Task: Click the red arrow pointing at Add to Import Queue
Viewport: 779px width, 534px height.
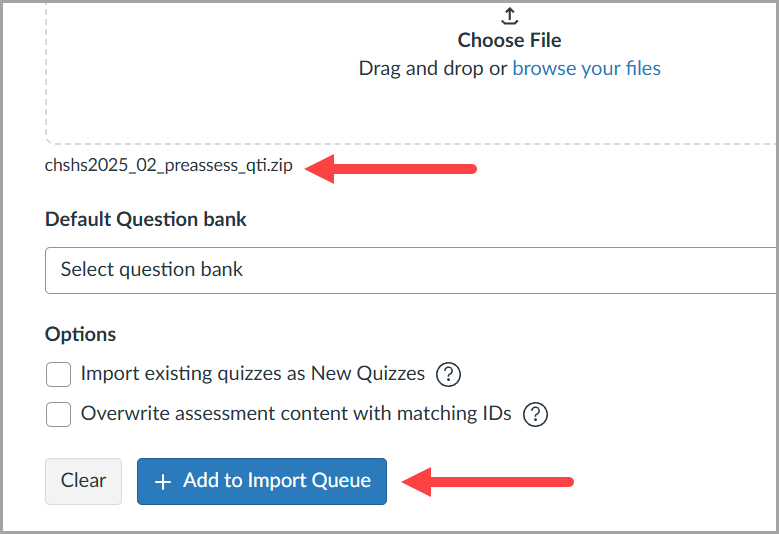Action: pos(487,482)
